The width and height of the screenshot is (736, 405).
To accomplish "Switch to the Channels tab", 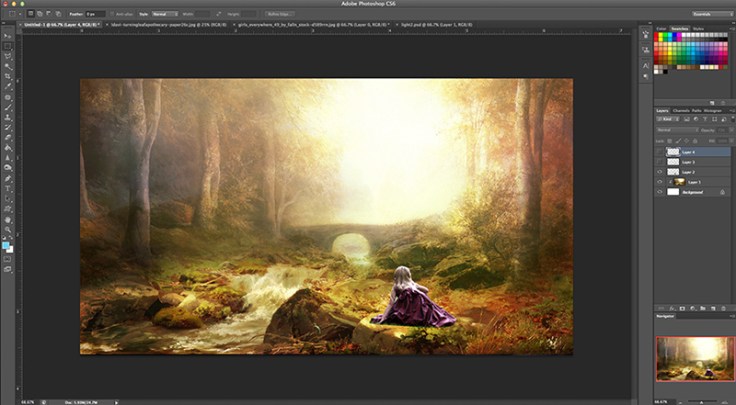I will point(681,110).
